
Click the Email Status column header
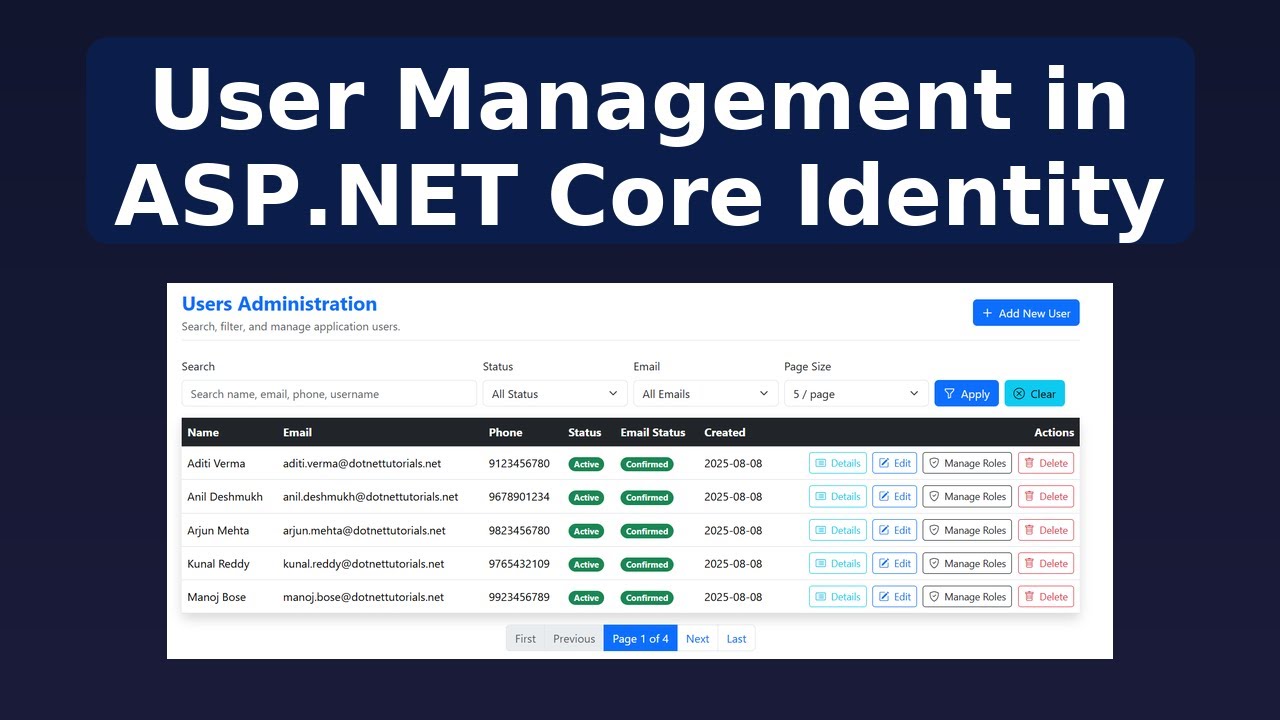(653, 433)
